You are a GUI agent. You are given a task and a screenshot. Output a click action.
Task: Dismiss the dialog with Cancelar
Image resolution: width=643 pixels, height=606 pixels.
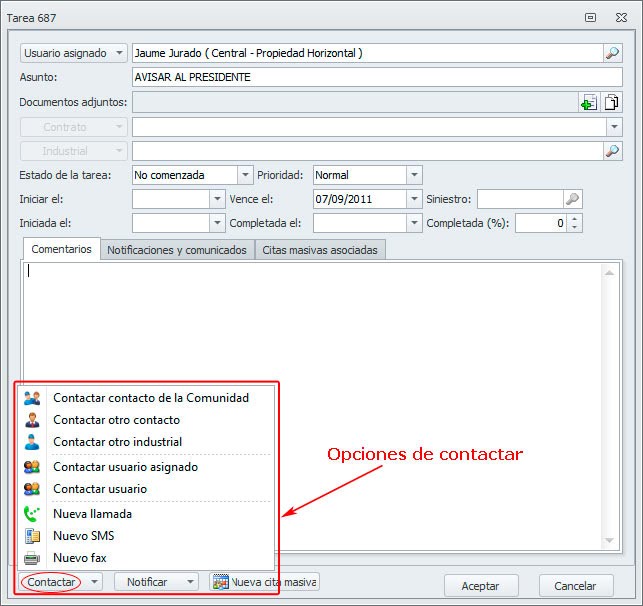click(x=576, y=586)
